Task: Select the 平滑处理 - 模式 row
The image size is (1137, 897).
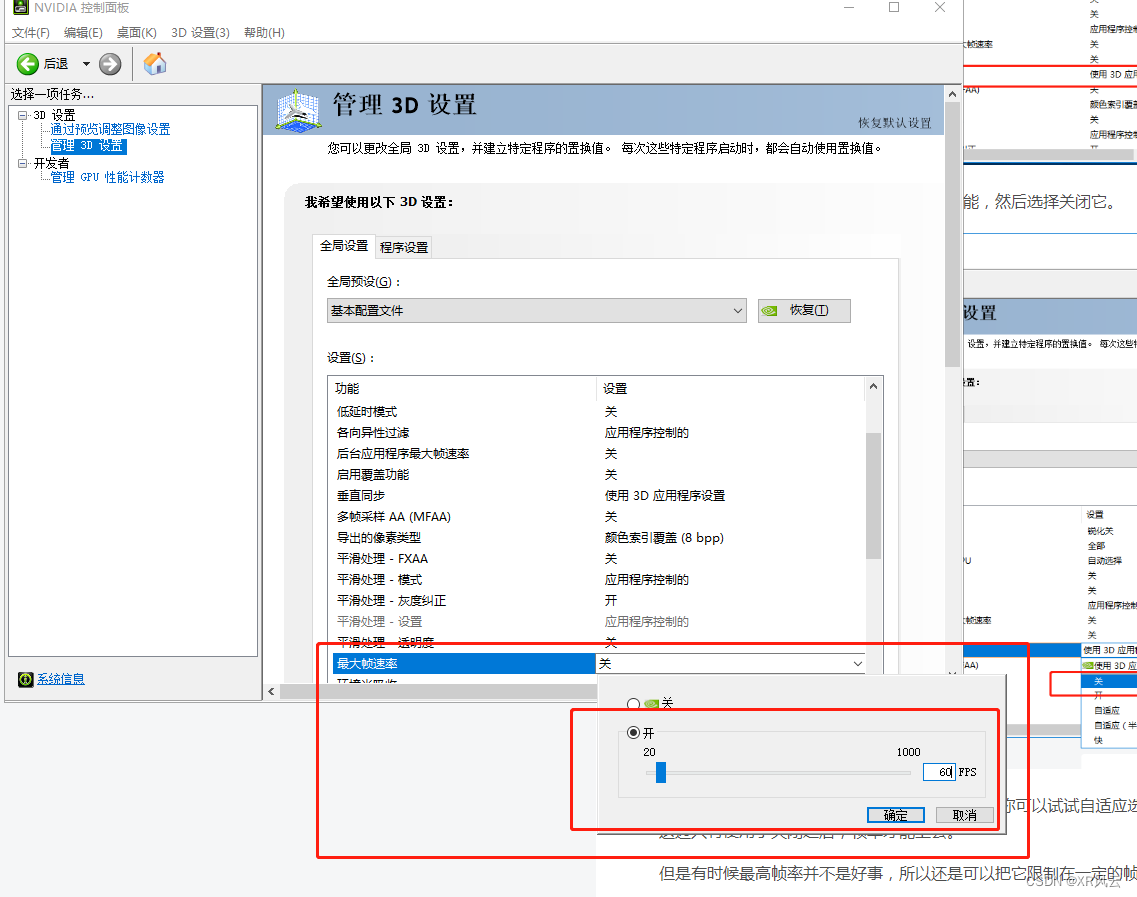Action: 599,579
